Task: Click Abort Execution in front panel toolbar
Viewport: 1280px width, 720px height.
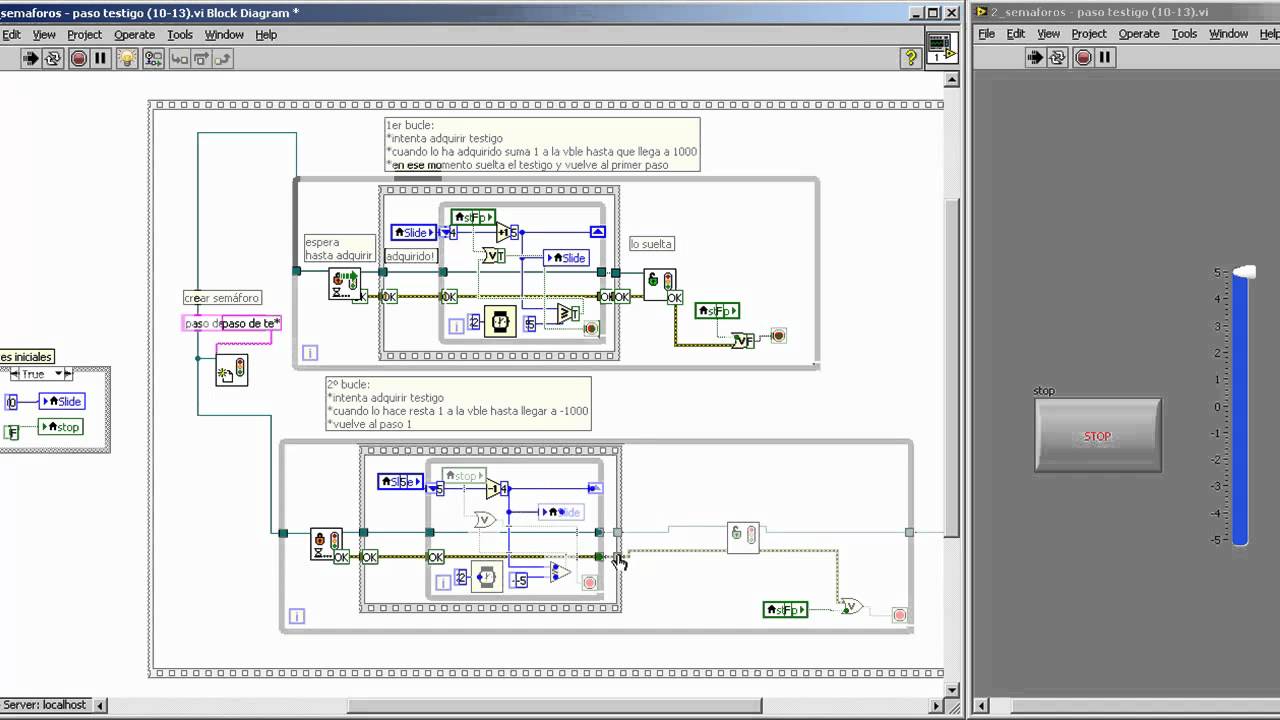Action: click(1083, 58)
